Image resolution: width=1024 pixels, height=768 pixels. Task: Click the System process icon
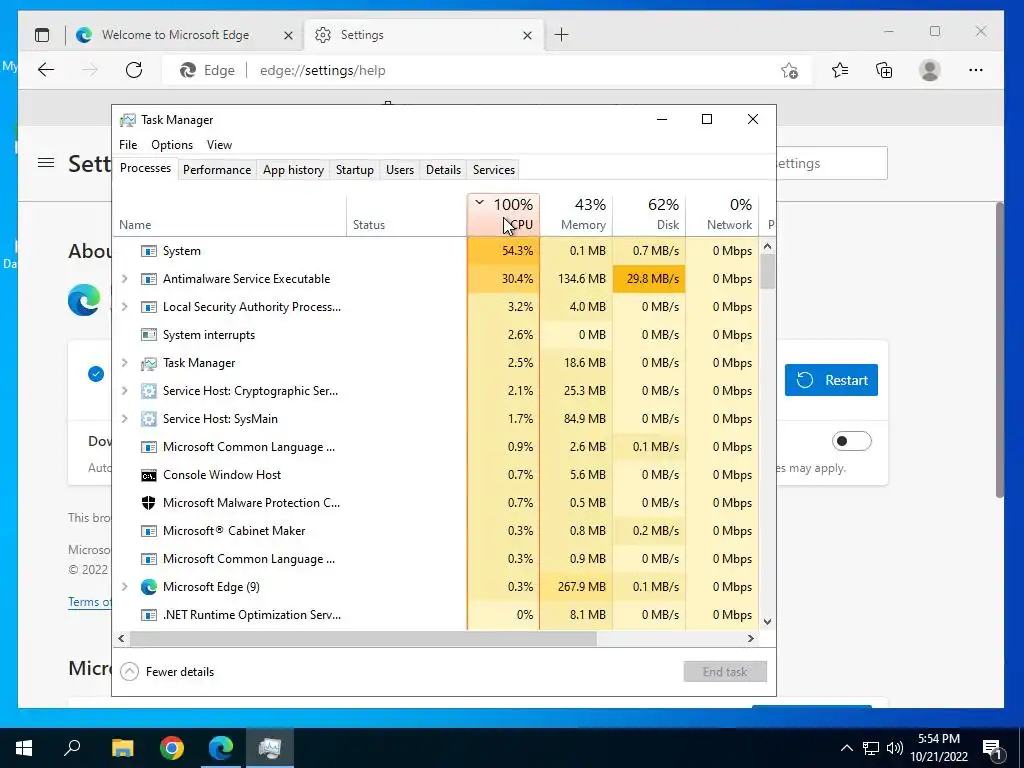click(x=149, y=251)
